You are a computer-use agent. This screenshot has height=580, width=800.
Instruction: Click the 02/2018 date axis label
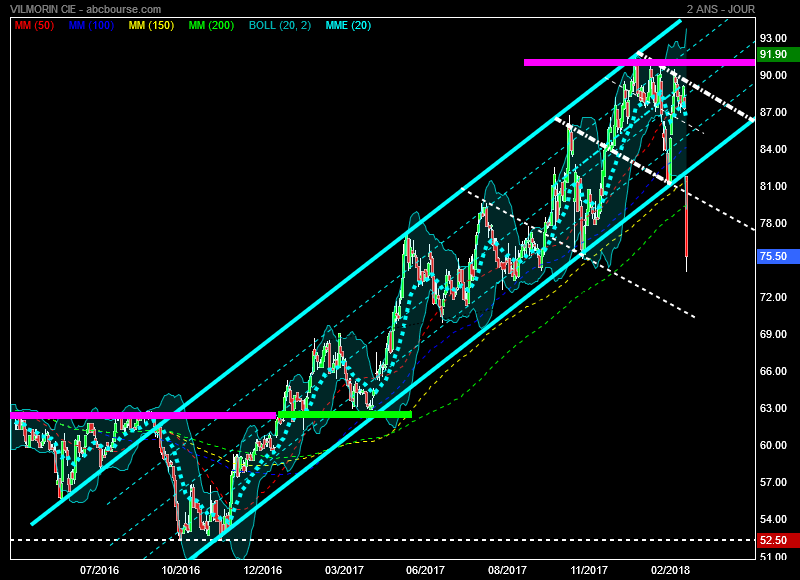[670, 570]
